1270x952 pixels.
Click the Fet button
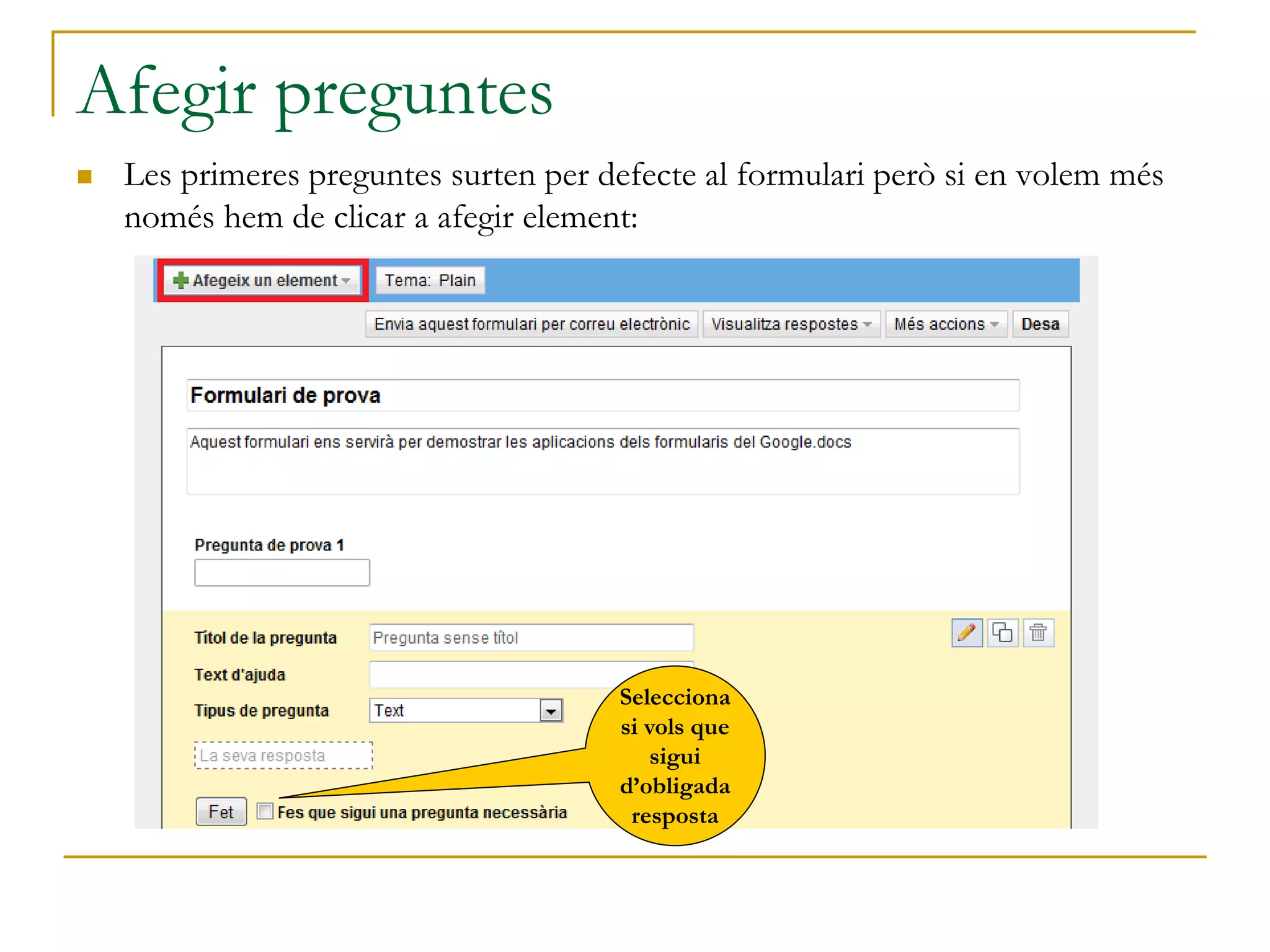point(221,812)
